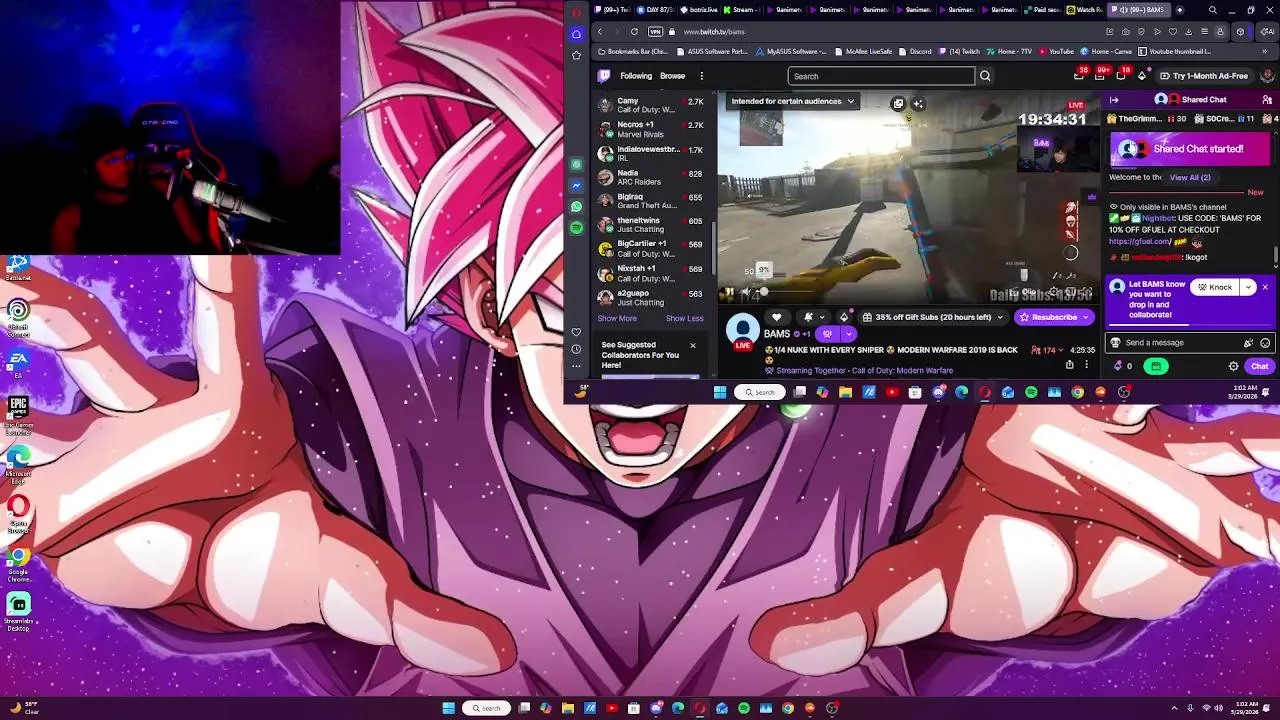The height and width of the screenshot is (720, 1280).
Task: Reload the Twitch page
Action: (x=634, y=32)
